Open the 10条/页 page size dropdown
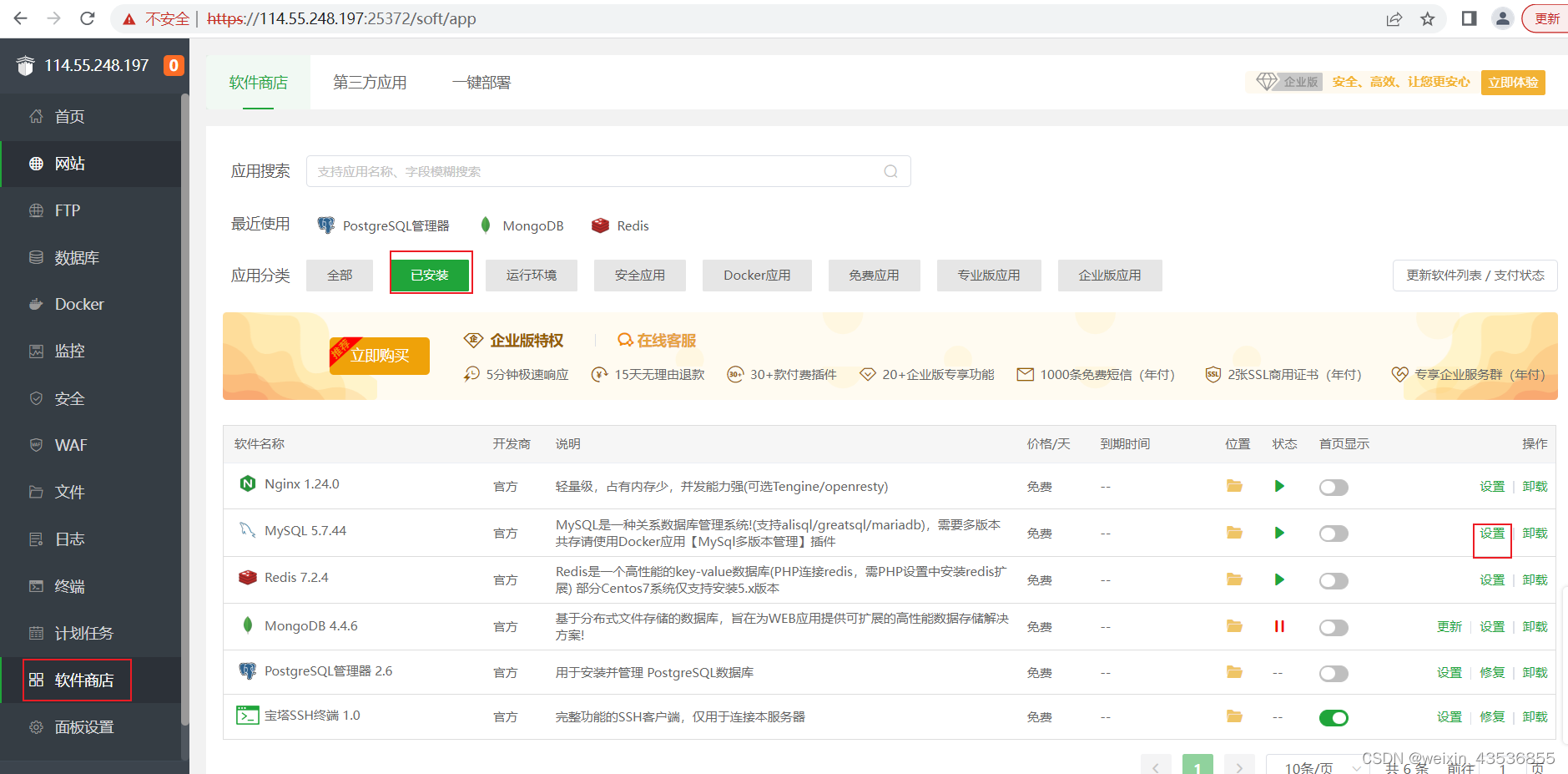Viewport: 1568px width, 774px height. [1318, 766]
